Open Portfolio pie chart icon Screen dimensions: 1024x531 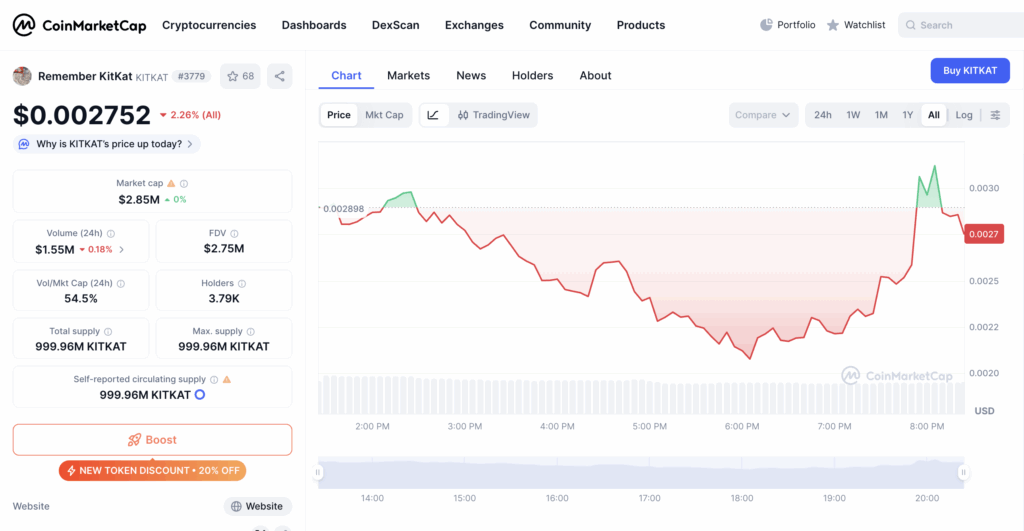click(x=767, y=25)
